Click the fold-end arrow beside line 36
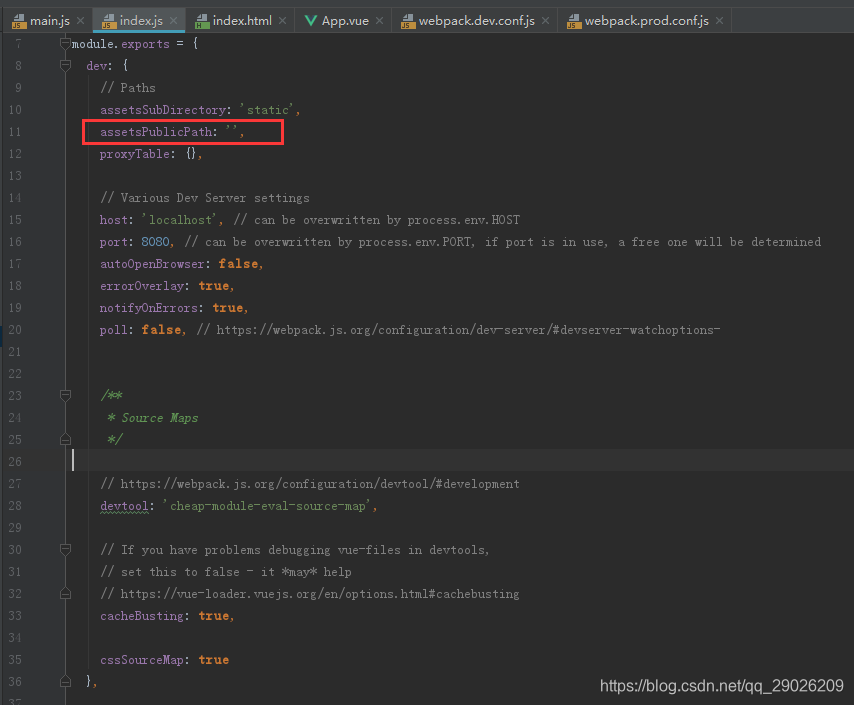The width and height of the screenshot is (854, 705). [x=65, y=681]
